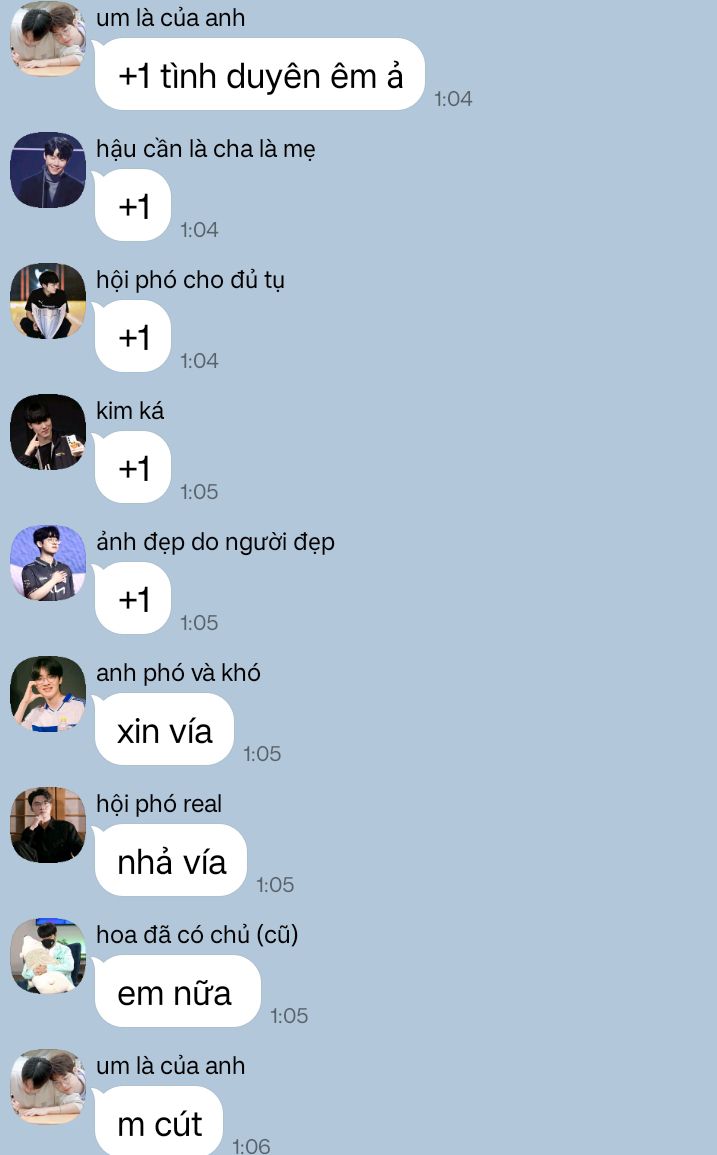Image resolution: width=717 pixels, height=1155 pixels.
Task: Open profile picture of "kim ká"
Action: click(48, 432)
